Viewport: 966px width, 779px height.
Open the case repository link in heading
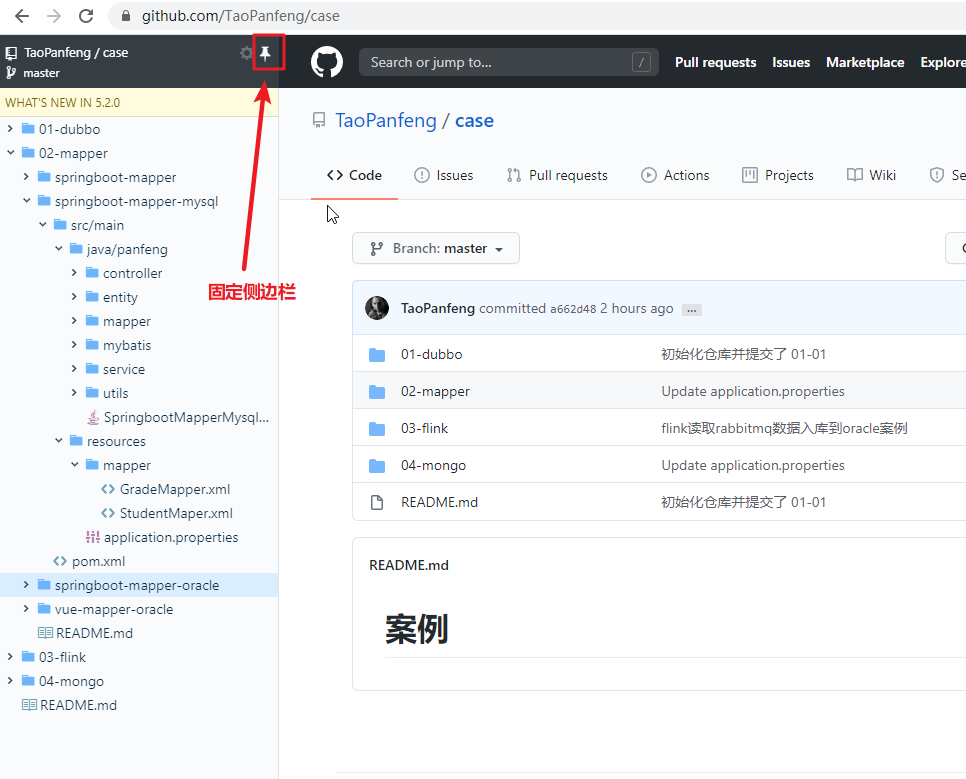pyautogui.click(x=474, y=120)
